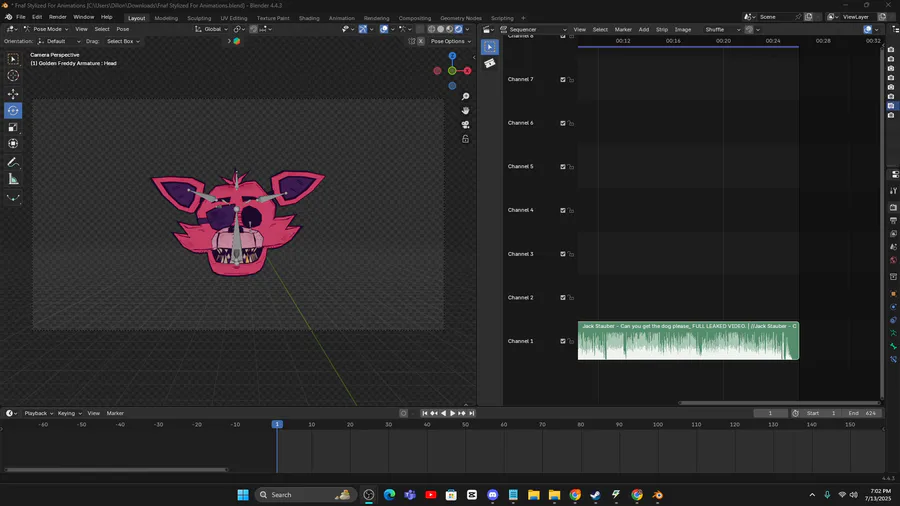Select the Jack Stauber audio strip
This screenshot has height=506, width=900.
(x=688, y=341)
